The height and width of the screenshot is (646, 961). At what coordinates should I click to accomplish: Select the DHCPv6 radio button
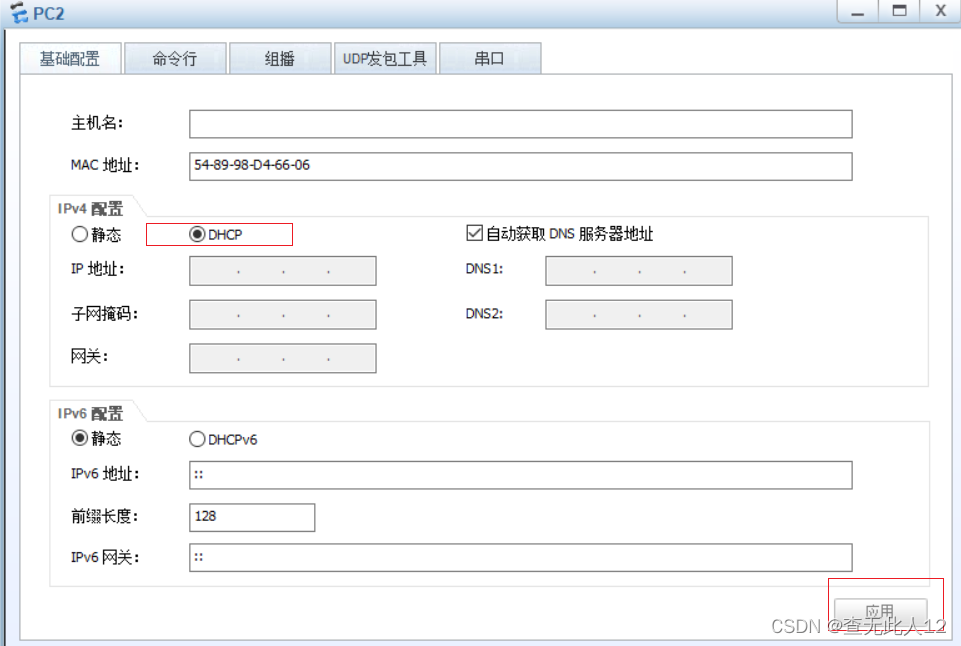pyautogui.click(x=197, y=439)
